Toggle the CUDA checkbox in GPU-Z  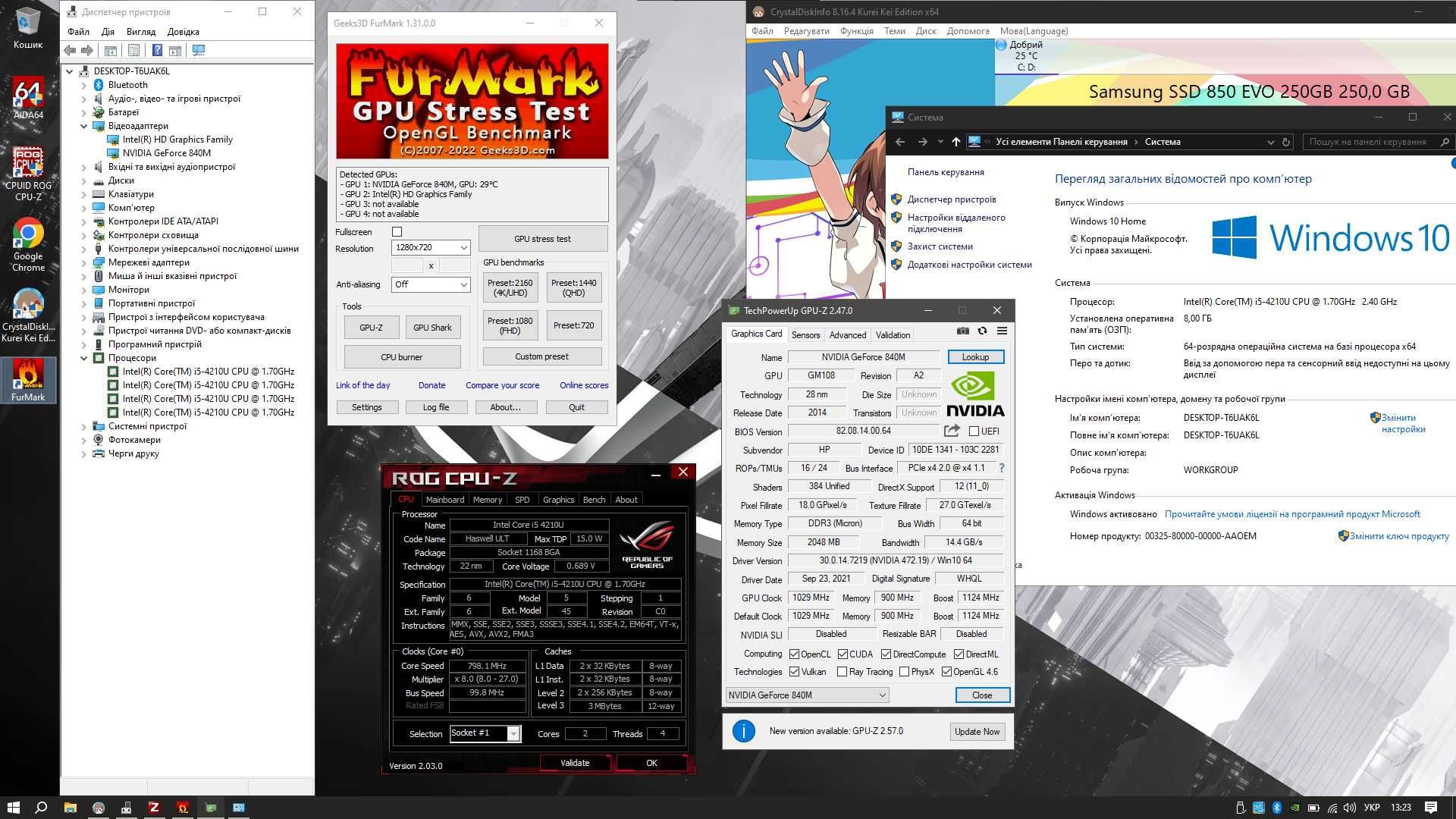coord(843,654)
